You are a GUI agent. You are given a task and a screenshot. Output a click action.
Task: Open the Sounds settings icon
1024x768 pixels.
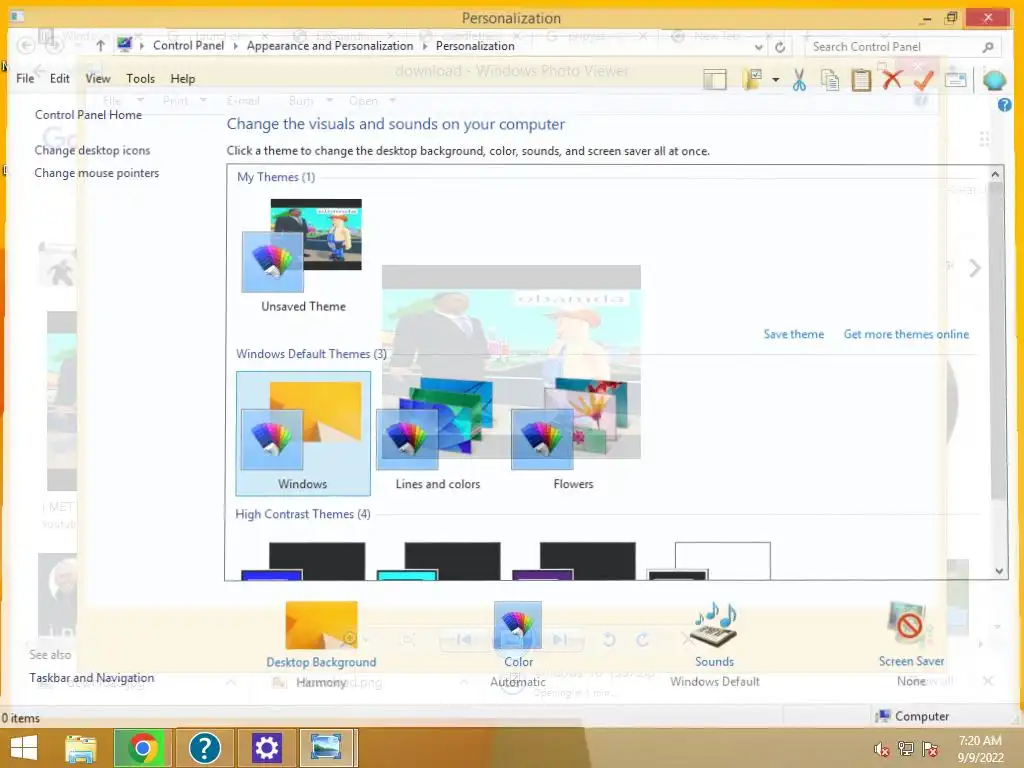(714, 625)
